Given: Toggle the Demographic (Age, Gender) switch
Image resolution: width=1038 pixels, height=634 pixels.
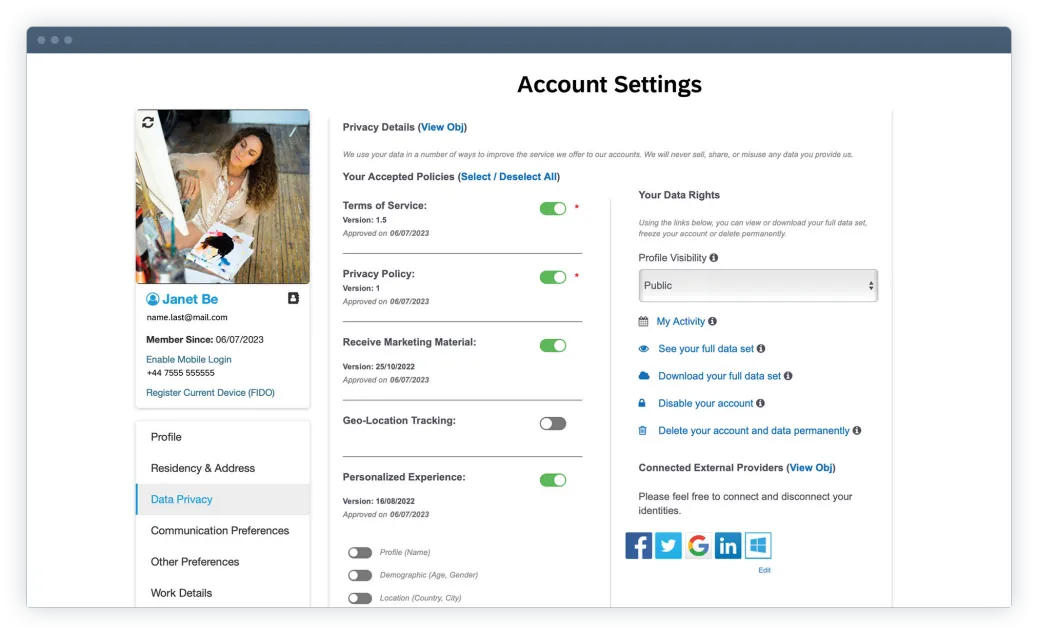Looking at the screenshot, I should pyautogui.click(x=360, y=575).
